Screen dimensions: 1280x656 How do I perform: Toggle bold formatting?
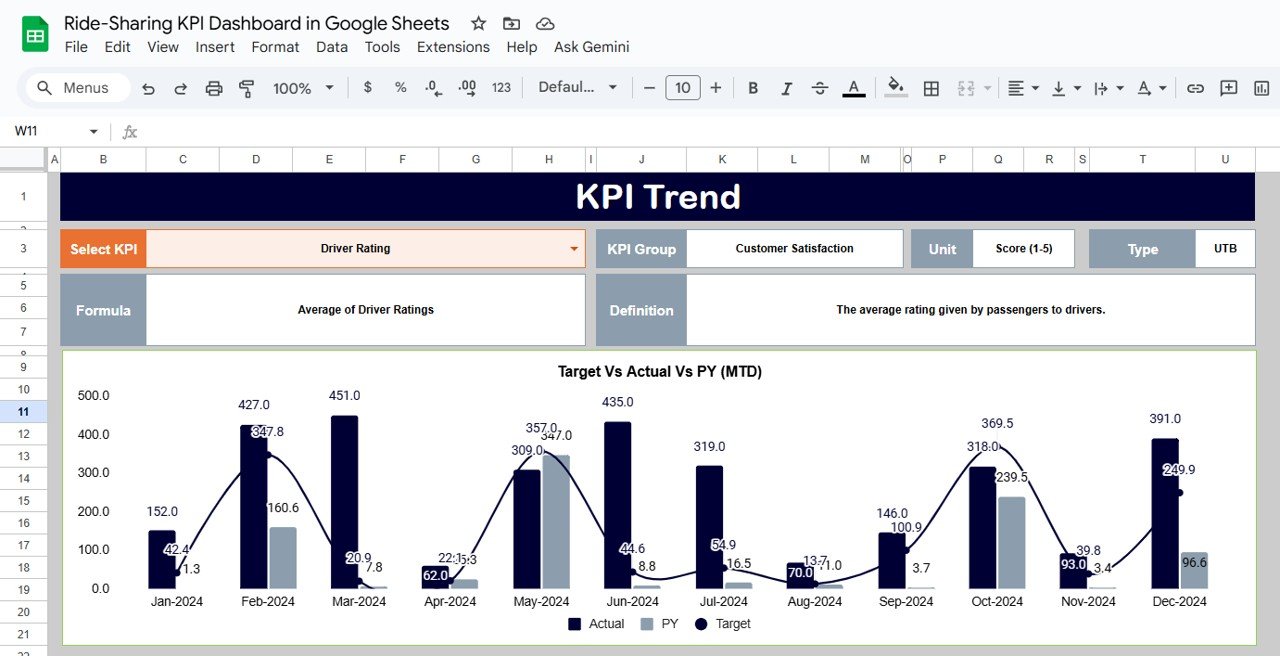click(753, 88)
